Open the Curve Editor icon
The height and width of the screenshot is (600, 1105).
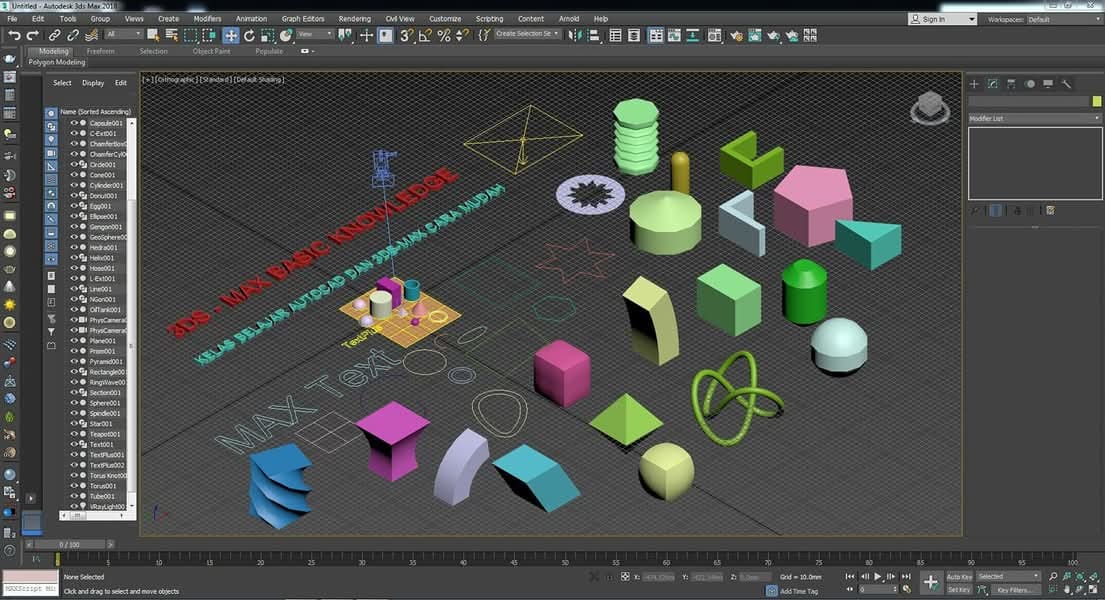click(x=674, y=35)
